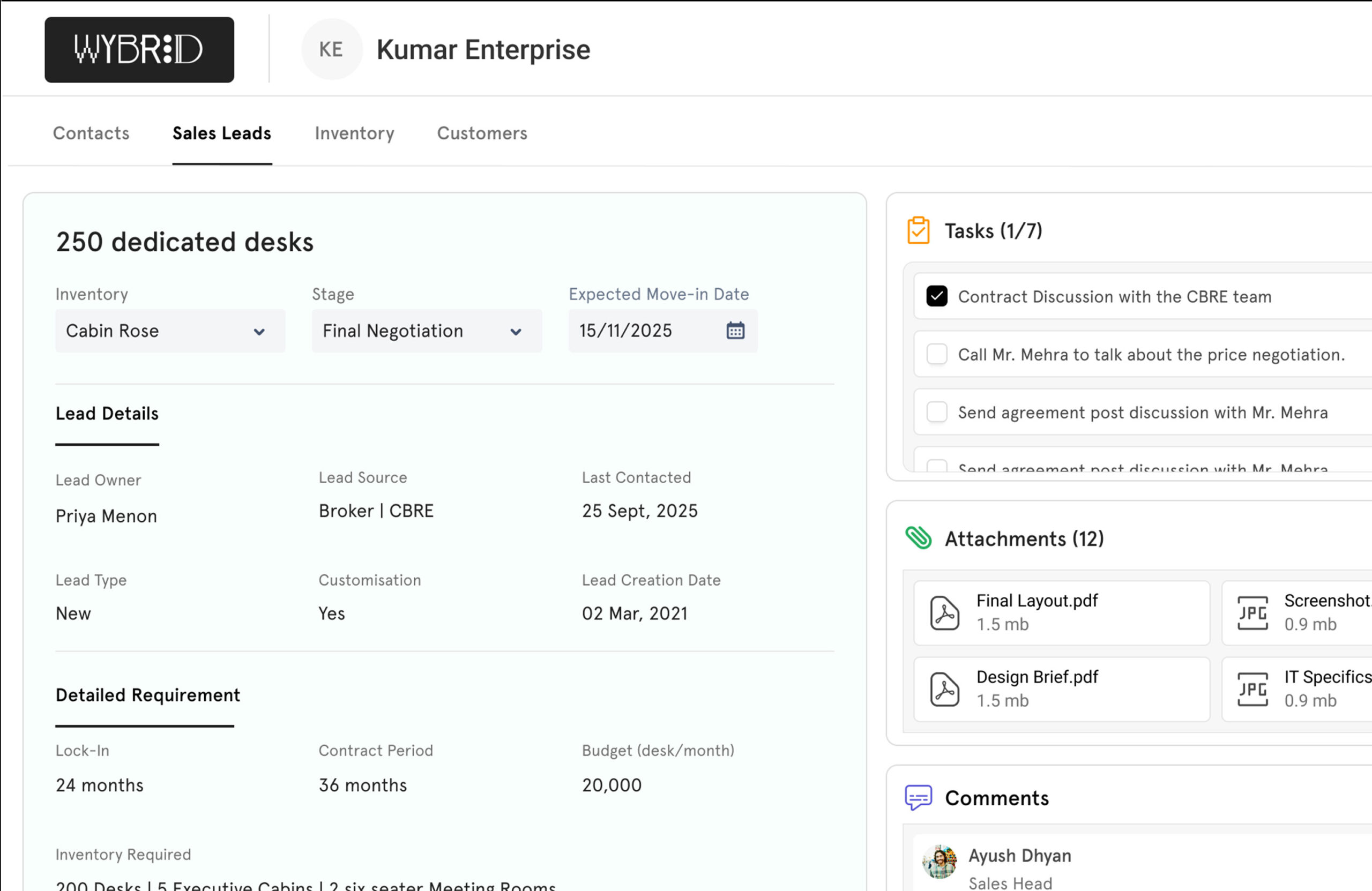Open the Inventory dropdown showing Cabin Rose
Image resolution: width=1372 pixels, height=891 pixels.
click(170, 331)
